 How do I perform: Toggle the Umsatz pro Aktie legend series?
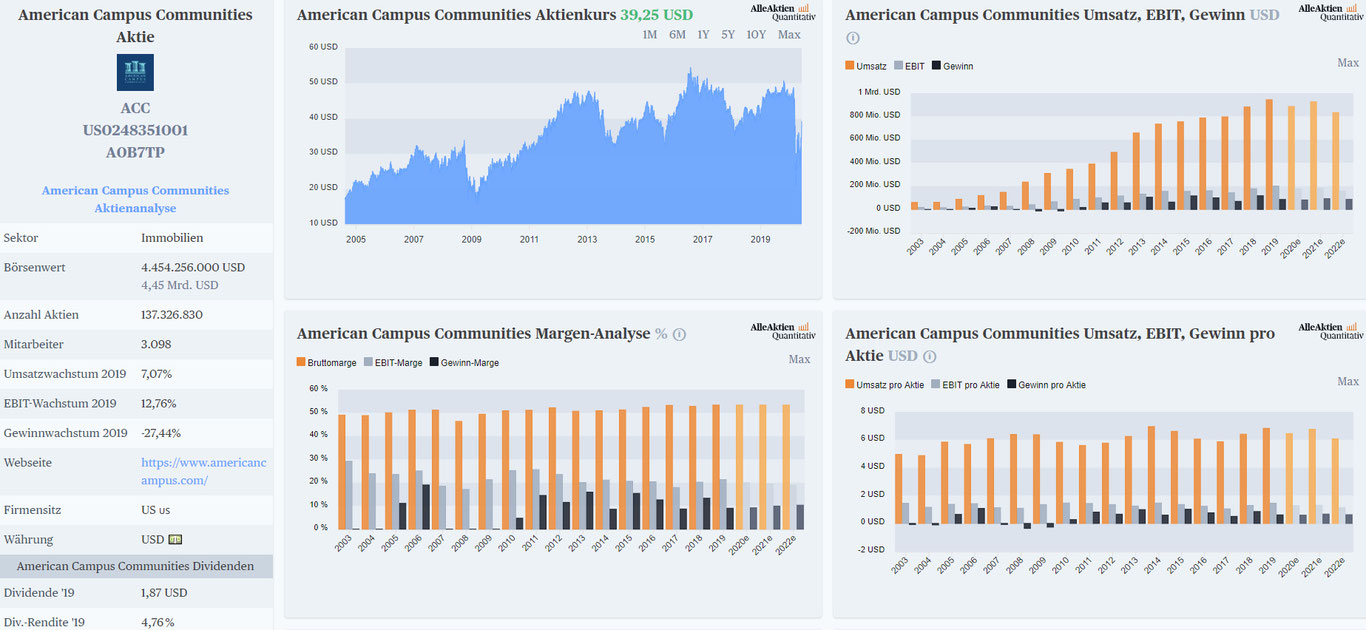(x=885, y=384)
